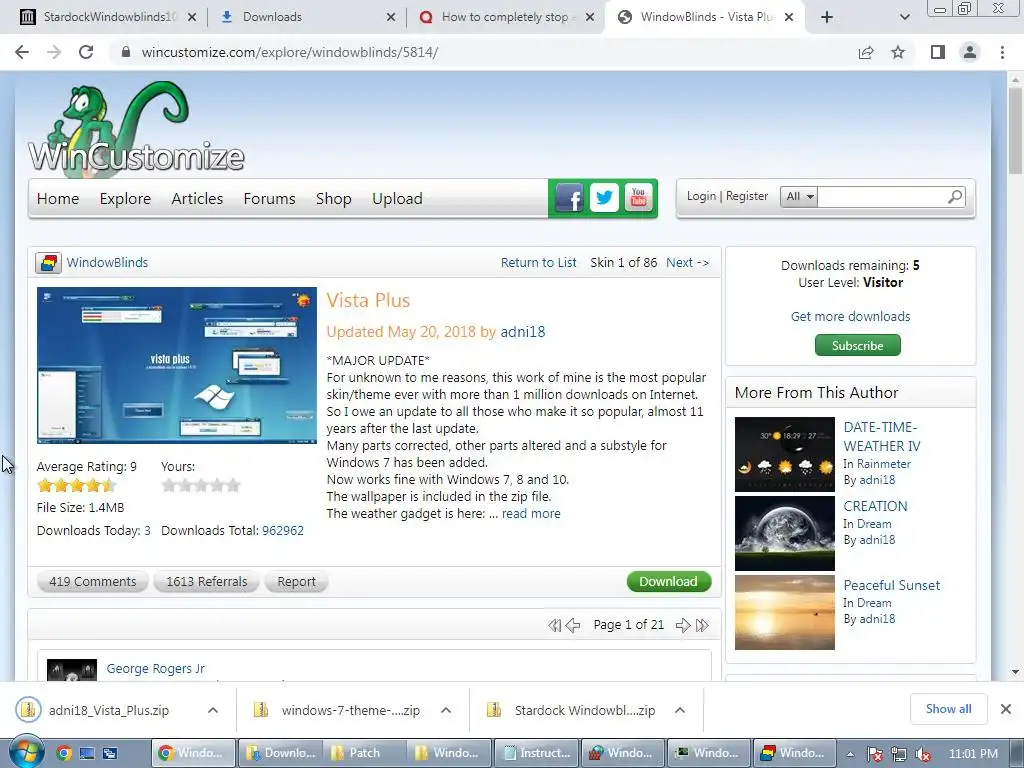
Task: Click Return to List link
Action: pos(539,263)
